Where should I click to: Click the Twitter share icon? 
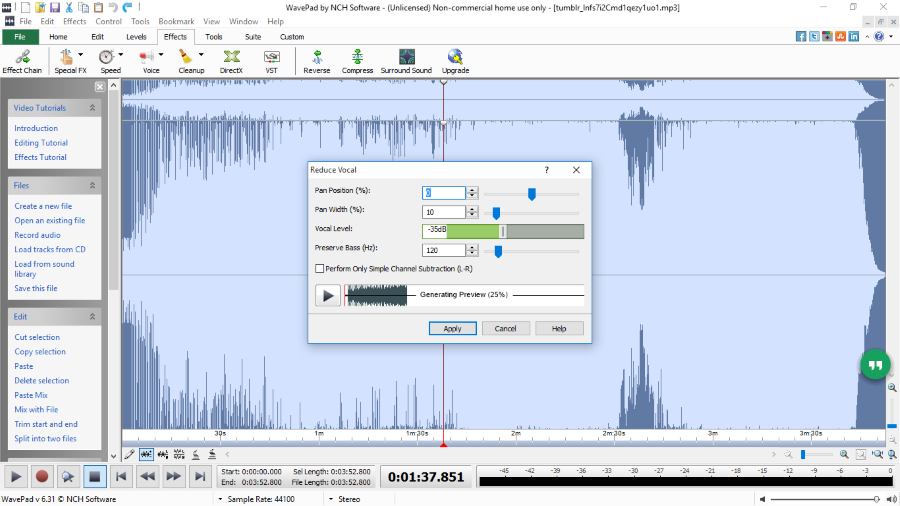(814, 36)
